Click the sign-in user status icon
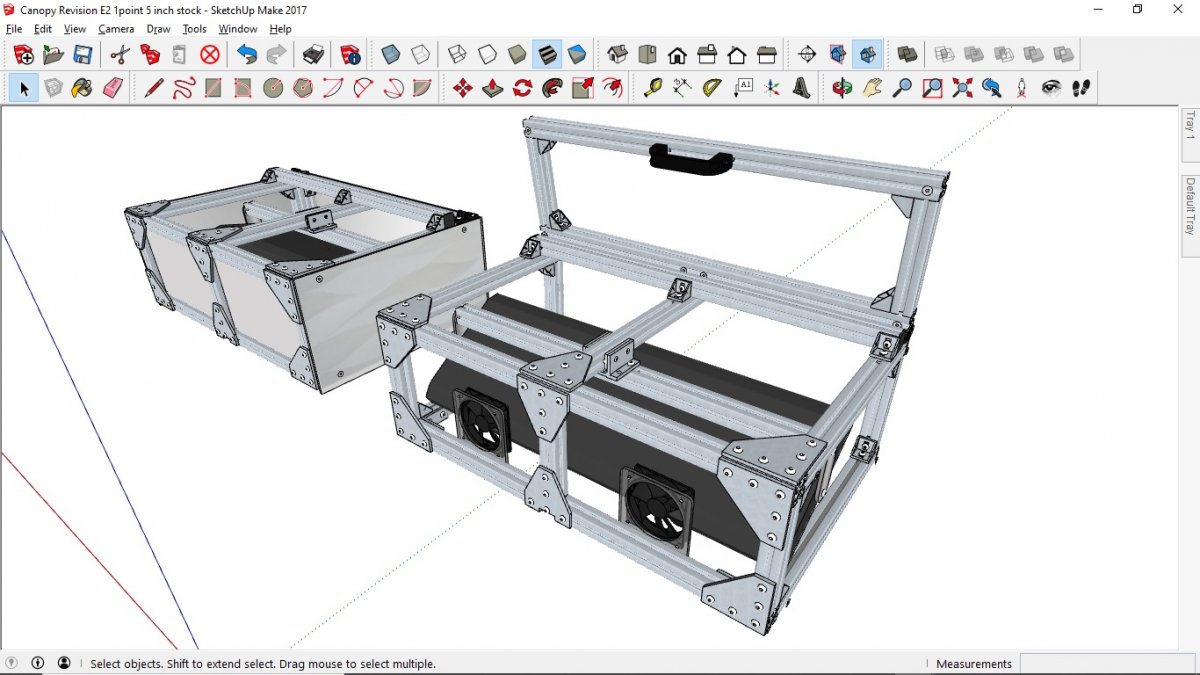Viewport: 1200px width, 675px height. click(x=64, y=663)
